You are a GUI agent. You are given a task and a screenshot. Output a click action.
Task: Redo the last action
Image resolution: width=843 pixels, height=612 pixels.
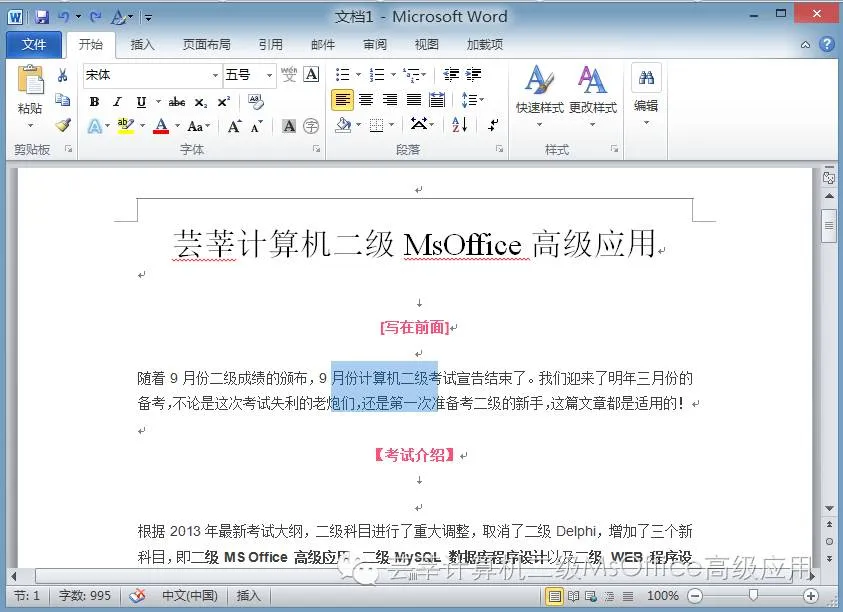tap(96, 17)
